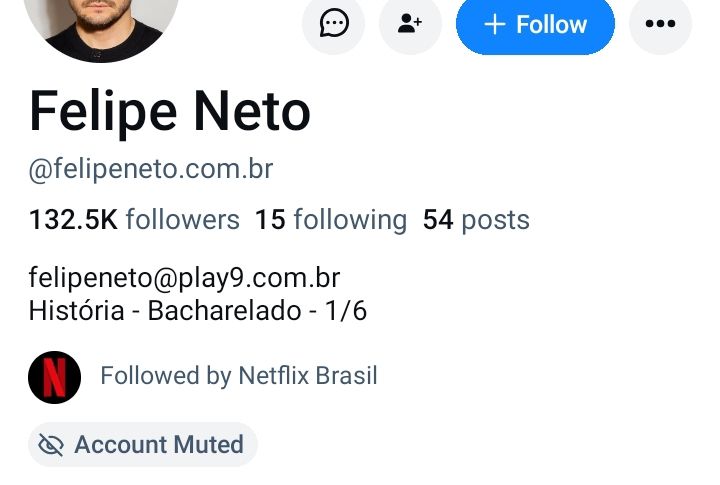720x485 pixels.
Task: Open chat message with Felipe Neto
Action: tap(333, 23)
